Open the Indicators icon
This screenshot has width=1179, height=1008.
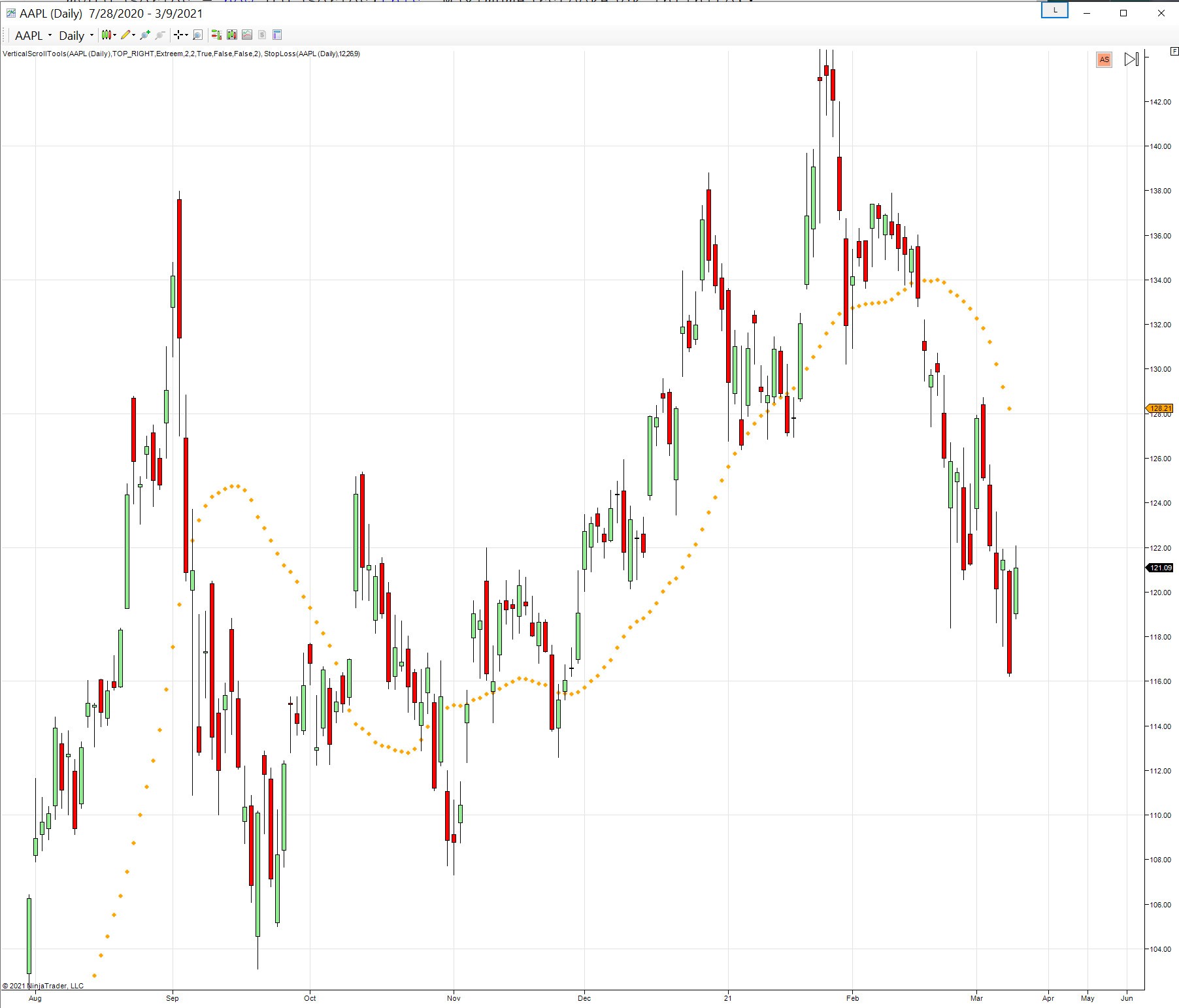click(x=247, y=35)
